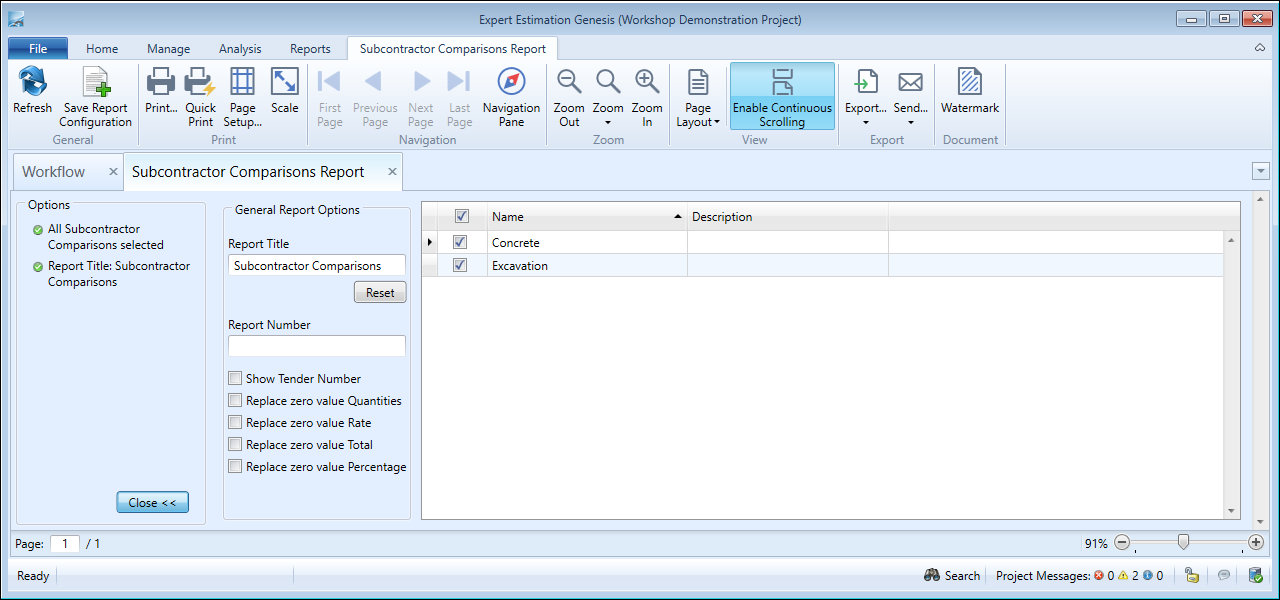Tick Replace zero value Rate checkbox
The height and width of the screenshot is (600, 1280).
click(235, 423)
